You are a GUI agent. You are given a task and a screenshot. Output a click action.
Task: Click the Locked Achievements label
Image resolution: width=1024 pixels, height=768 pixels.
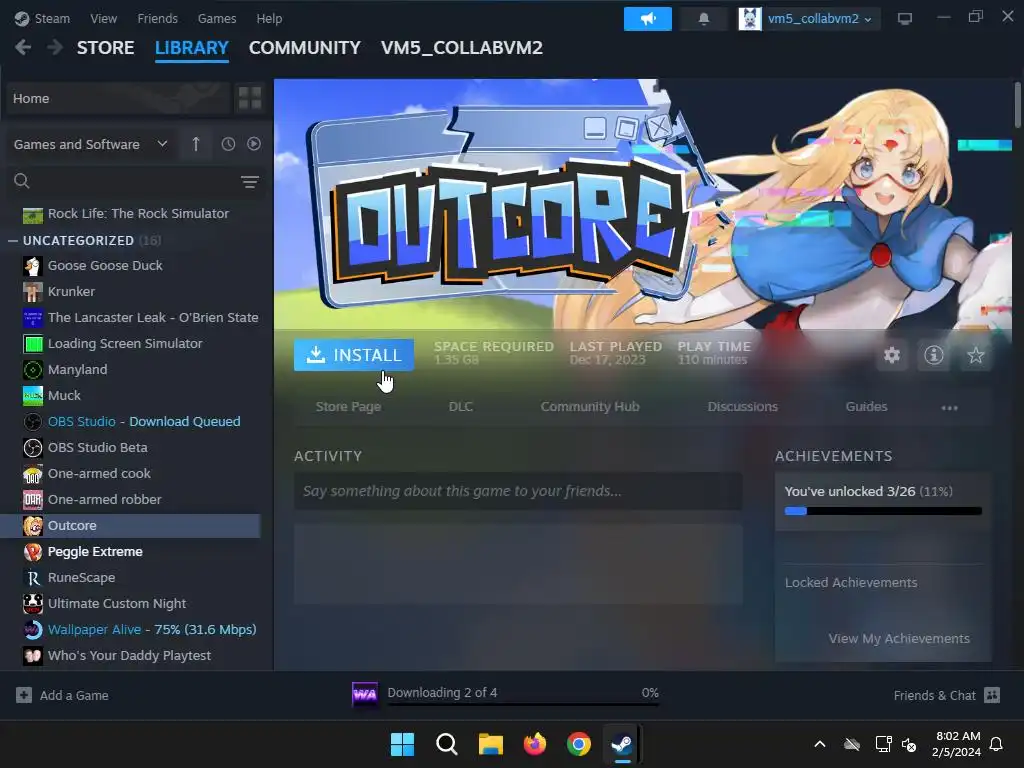851,583
